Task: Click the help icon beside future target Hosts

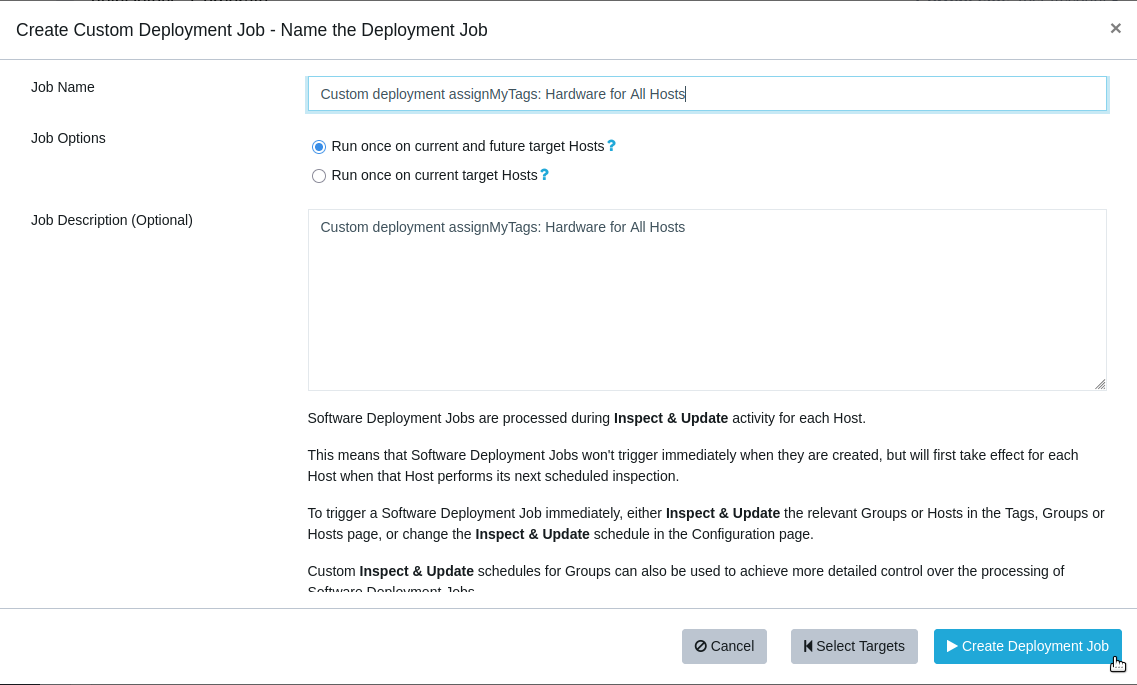Action: pyautogui.click(x=611, y=146)
